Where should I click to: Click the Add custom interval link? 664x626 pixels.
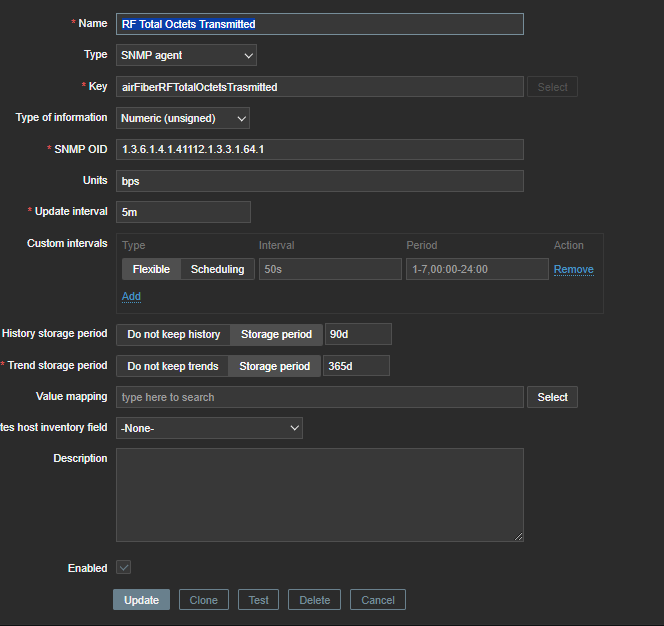pos(131,297)
